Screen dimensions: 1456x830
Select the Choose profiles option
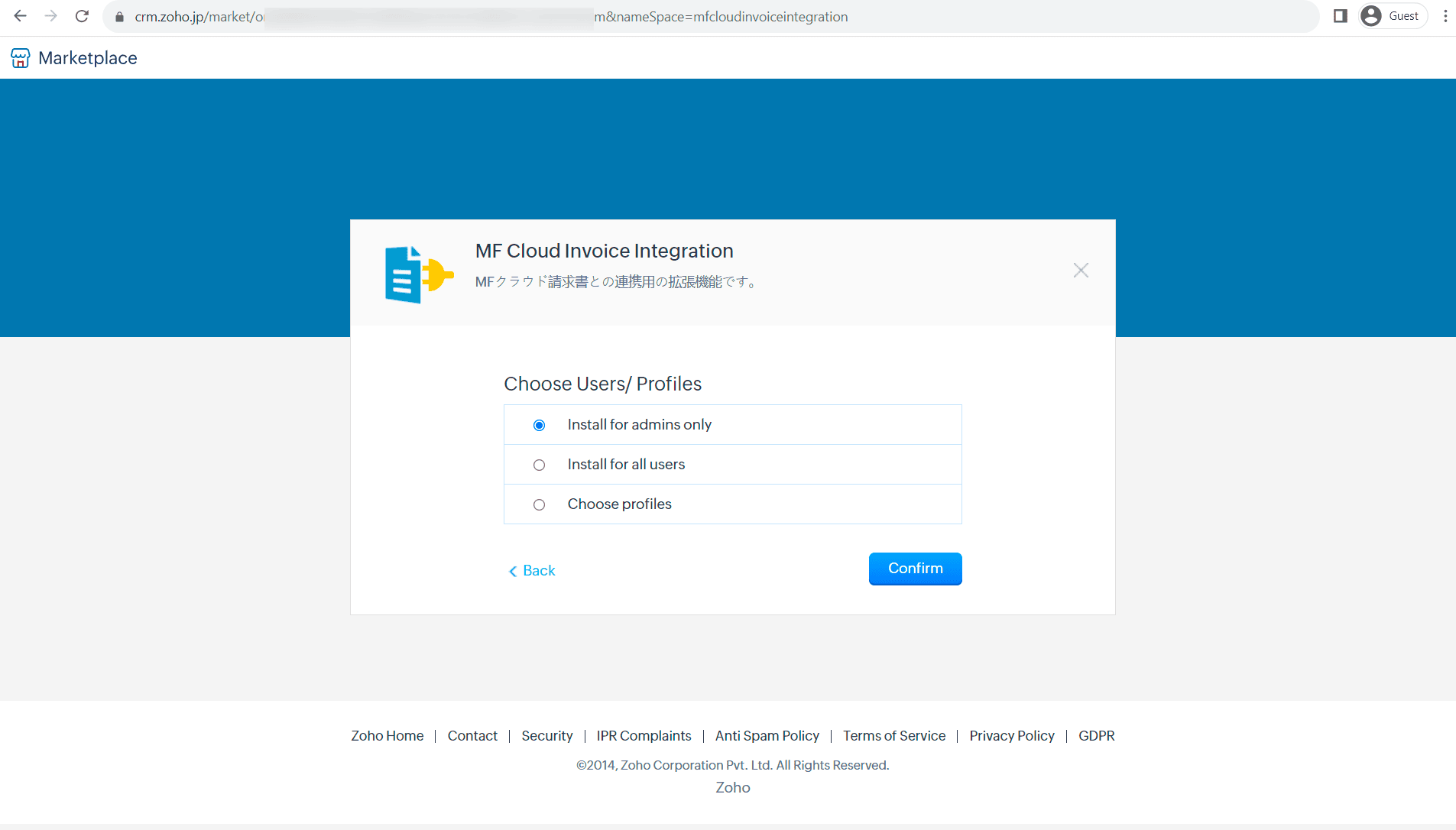point(539,504)
